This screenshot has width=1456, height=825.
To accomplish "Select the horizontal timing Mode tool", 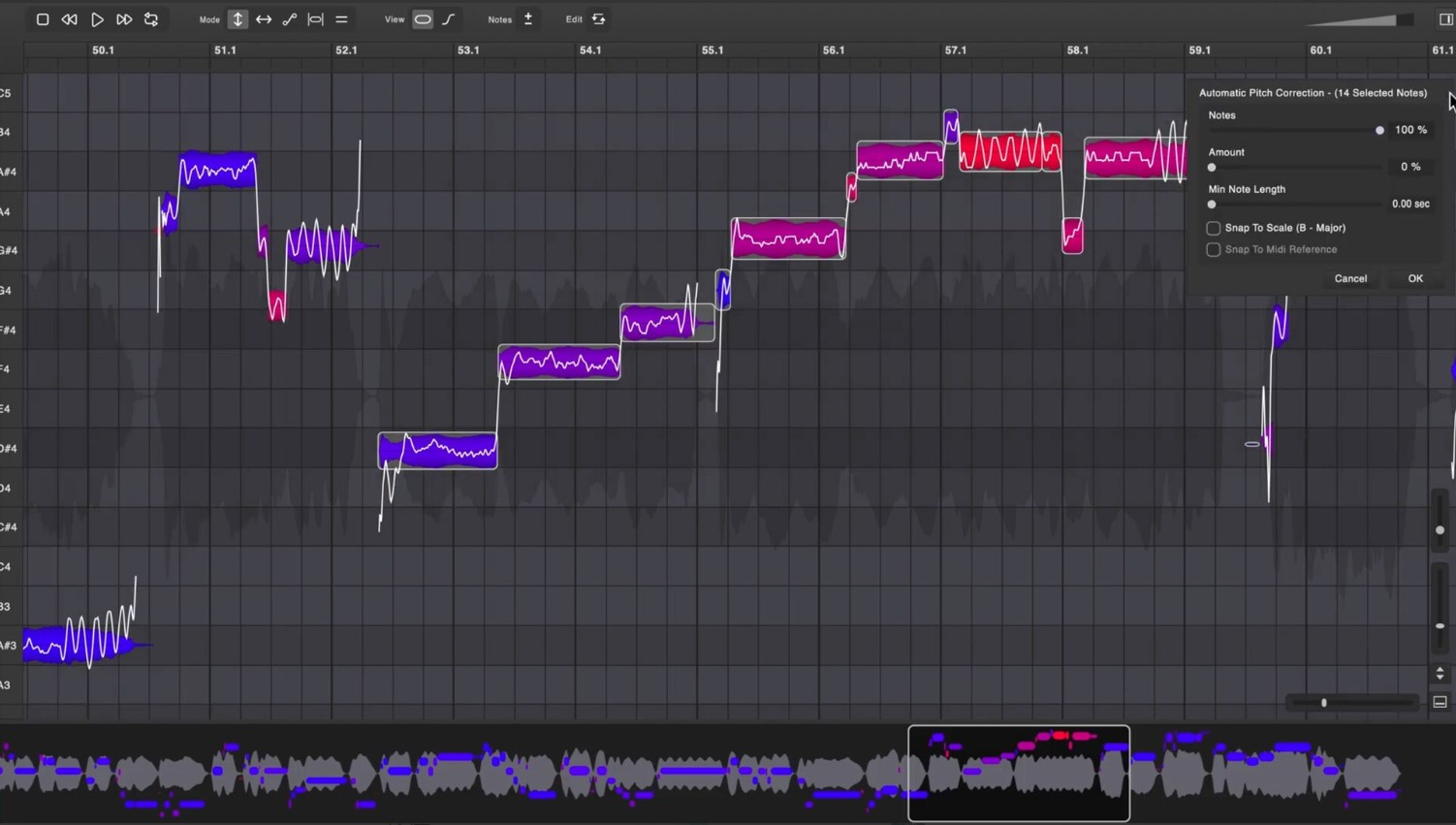I will 264,18.
